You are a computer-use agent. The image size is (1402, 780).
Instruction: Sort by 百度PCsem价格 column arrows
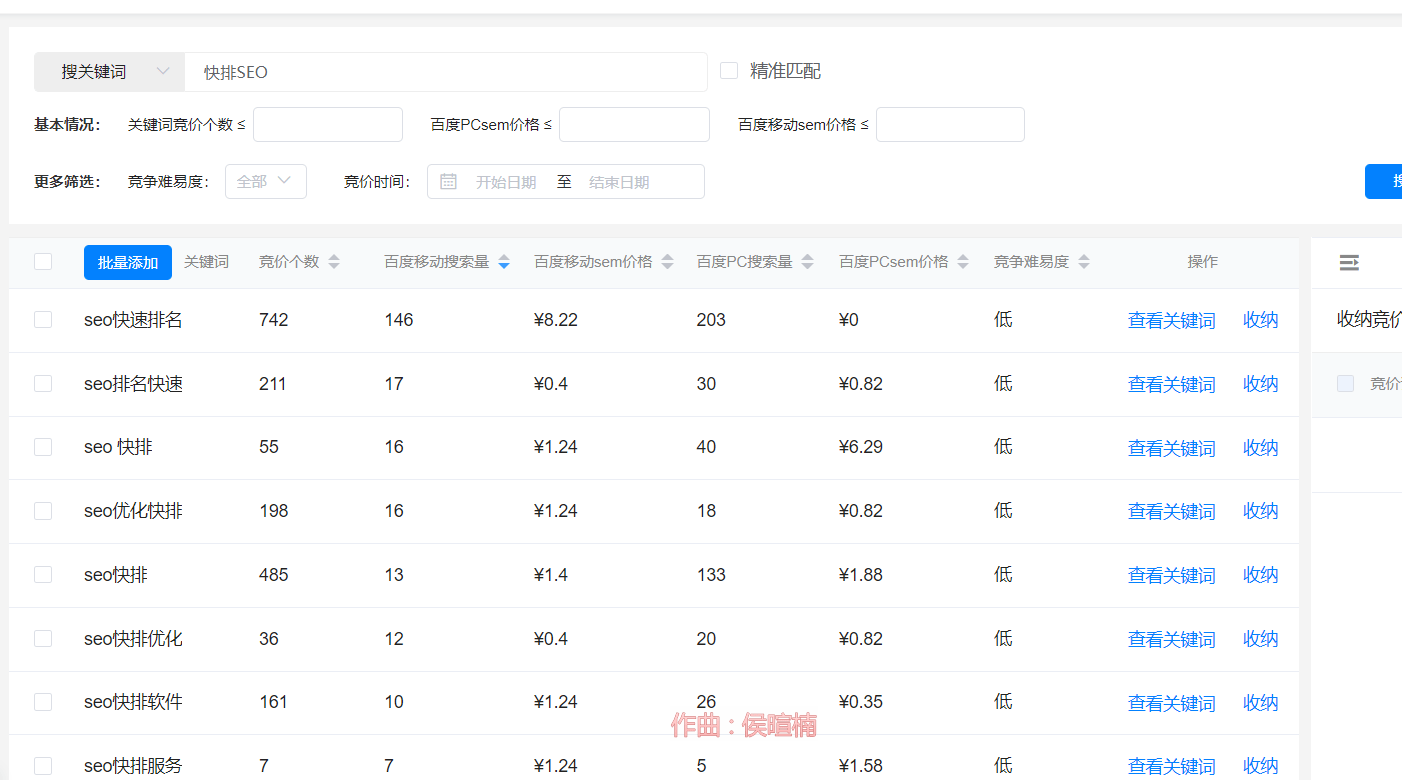point(963,262)
